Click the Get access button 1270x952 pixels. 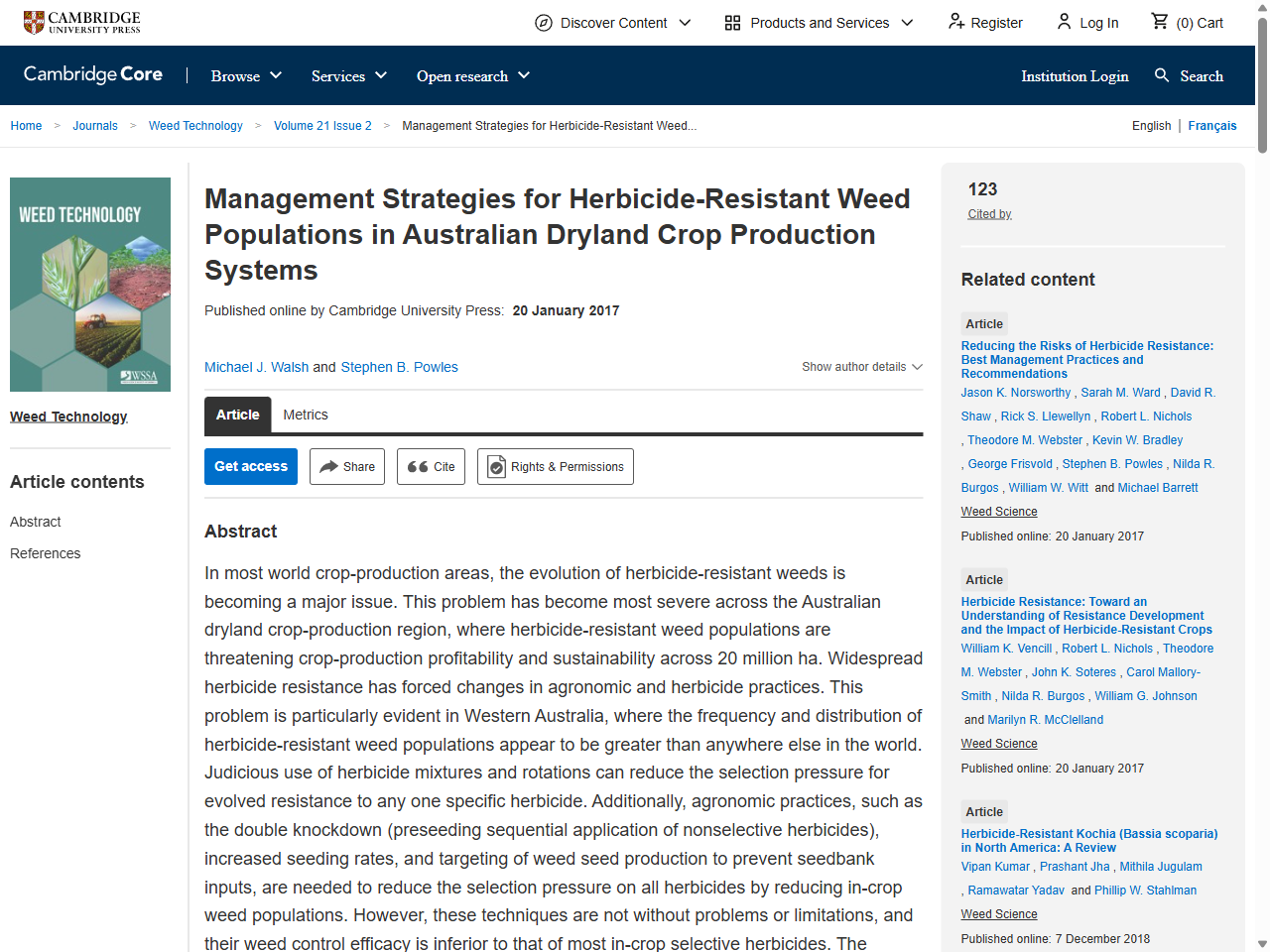[250, 466]
